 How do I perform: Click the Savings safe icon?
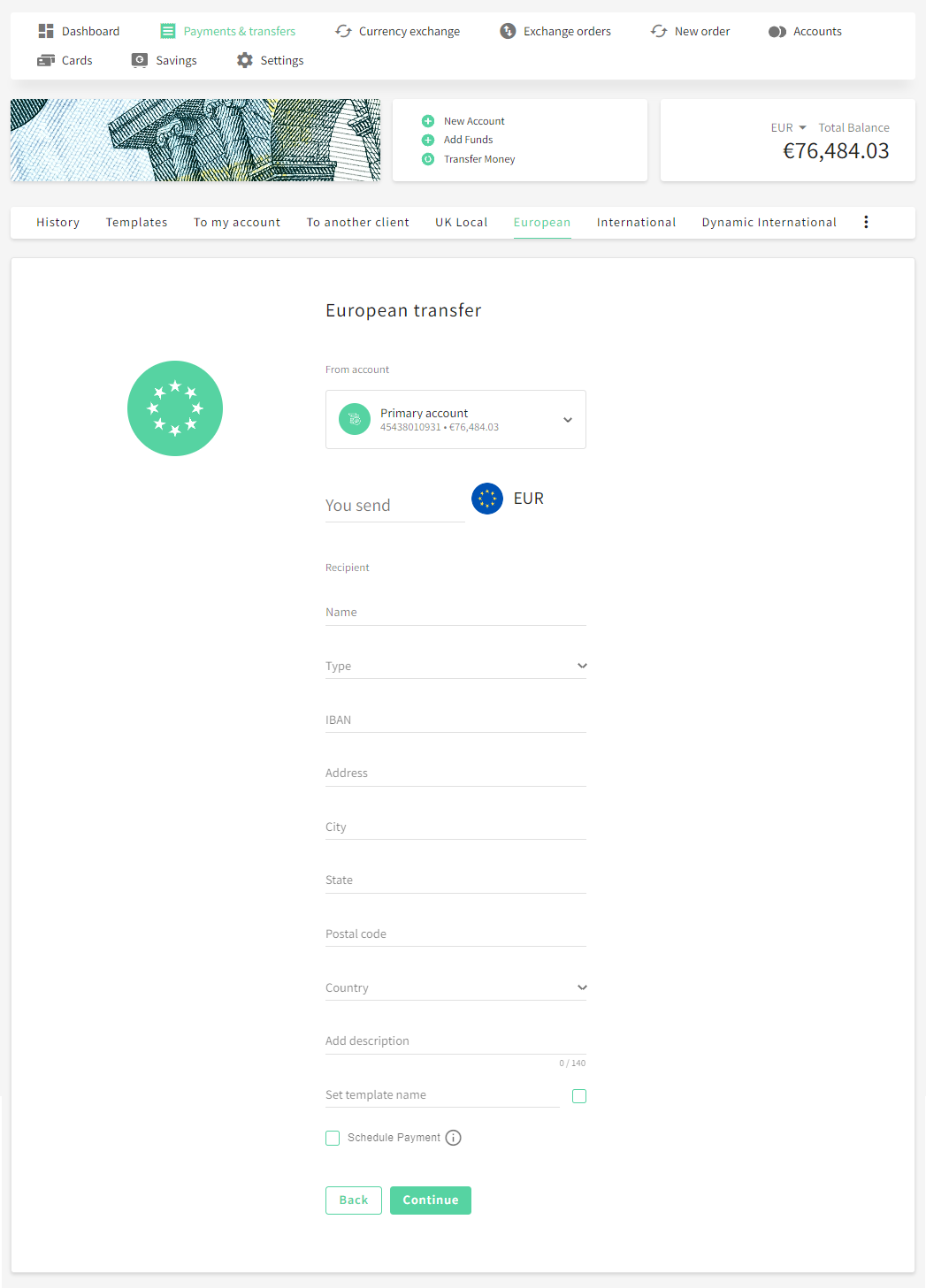coord(140,60)
